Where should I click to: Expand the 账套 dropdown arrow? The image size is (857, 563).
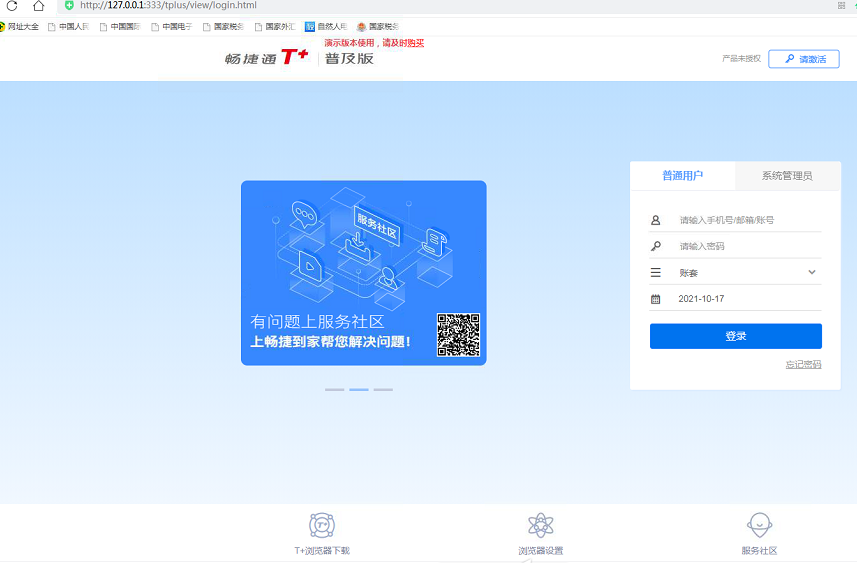click(812, 272)
